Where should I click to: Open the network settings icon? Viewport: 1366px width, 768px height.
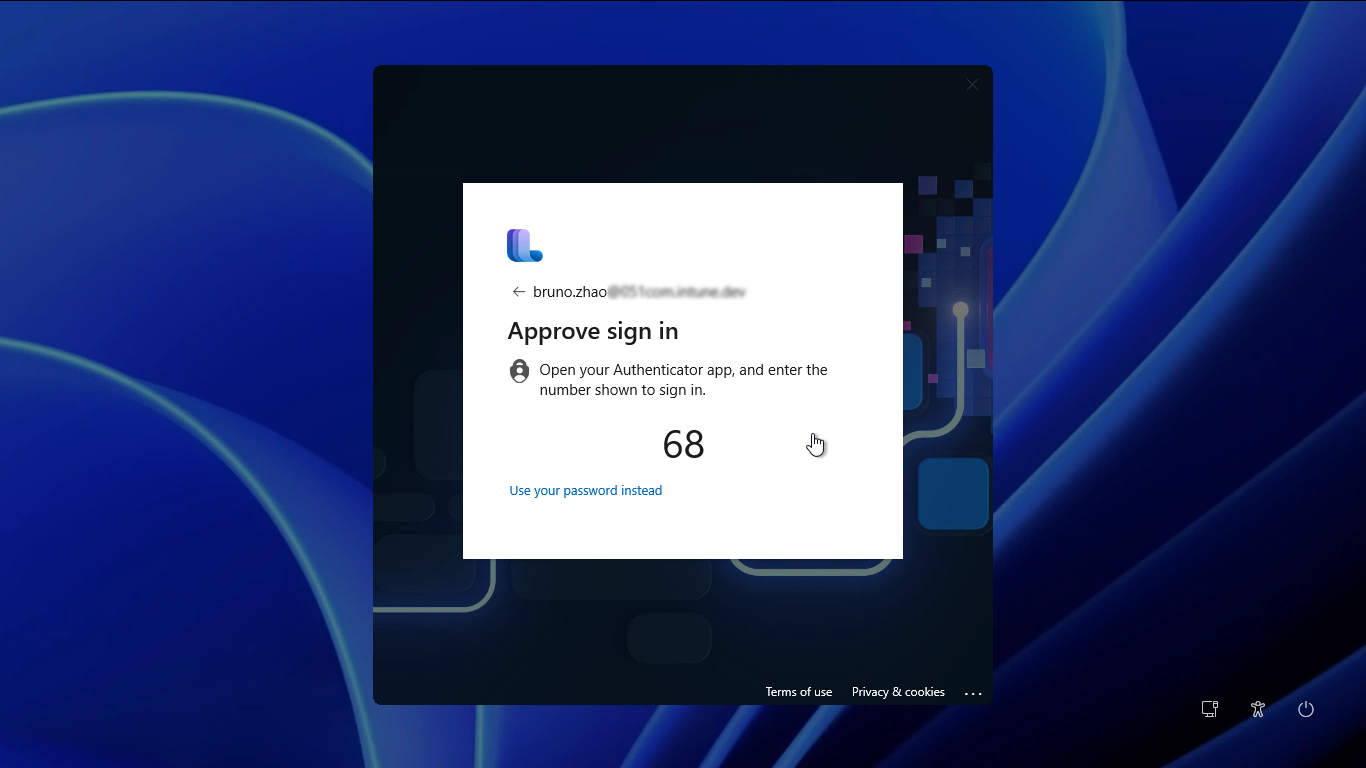[1210, 709]
